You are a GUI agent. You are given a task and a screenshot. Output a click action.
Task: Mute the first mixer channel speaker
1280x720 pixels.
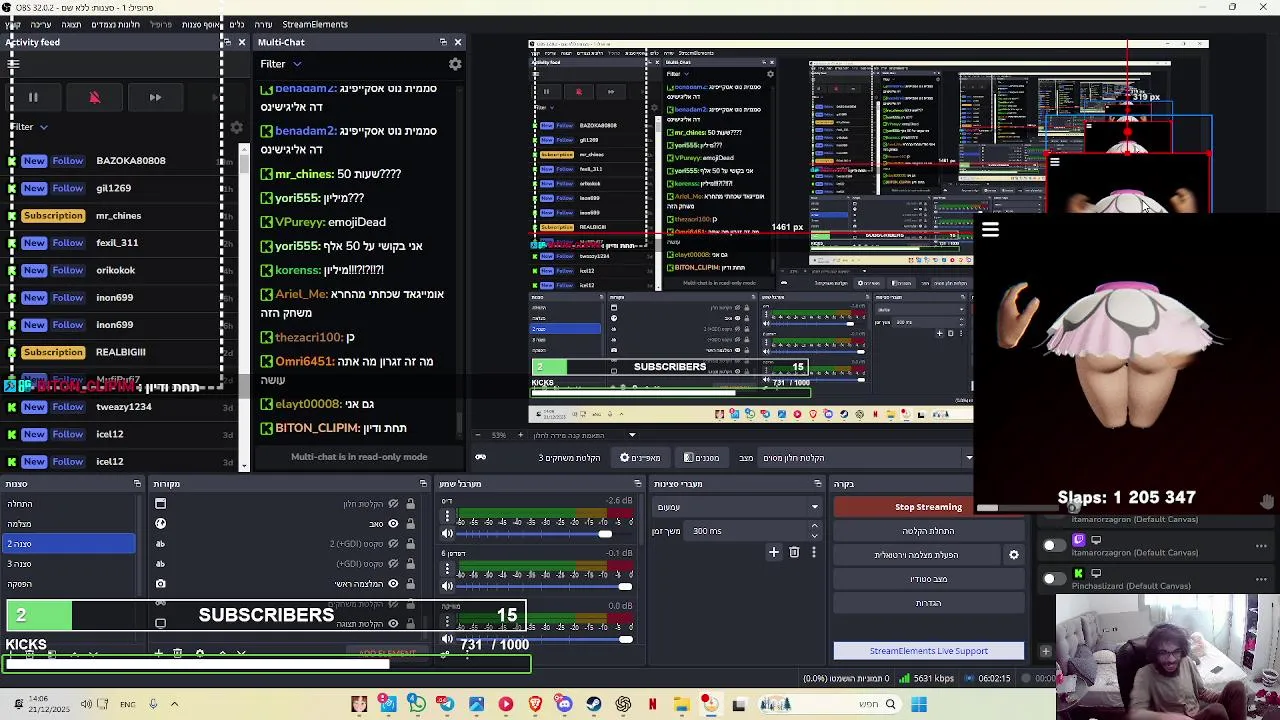point(447,533)
